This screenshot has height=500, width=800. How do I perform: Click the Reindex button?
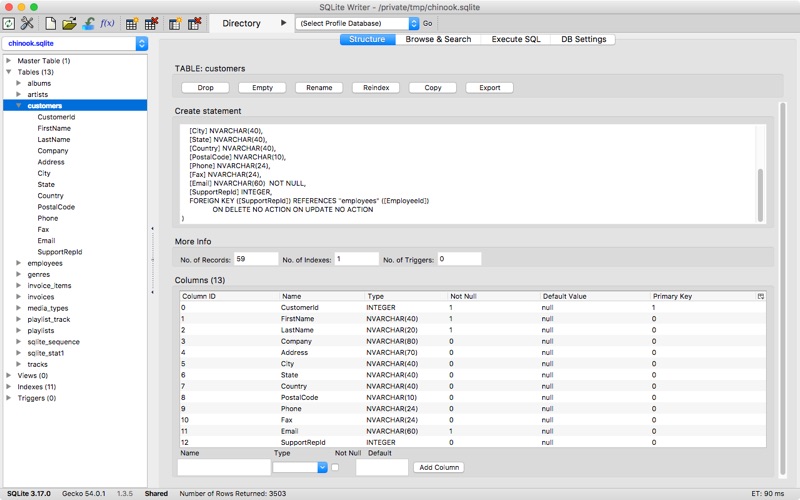pos(376,88)
